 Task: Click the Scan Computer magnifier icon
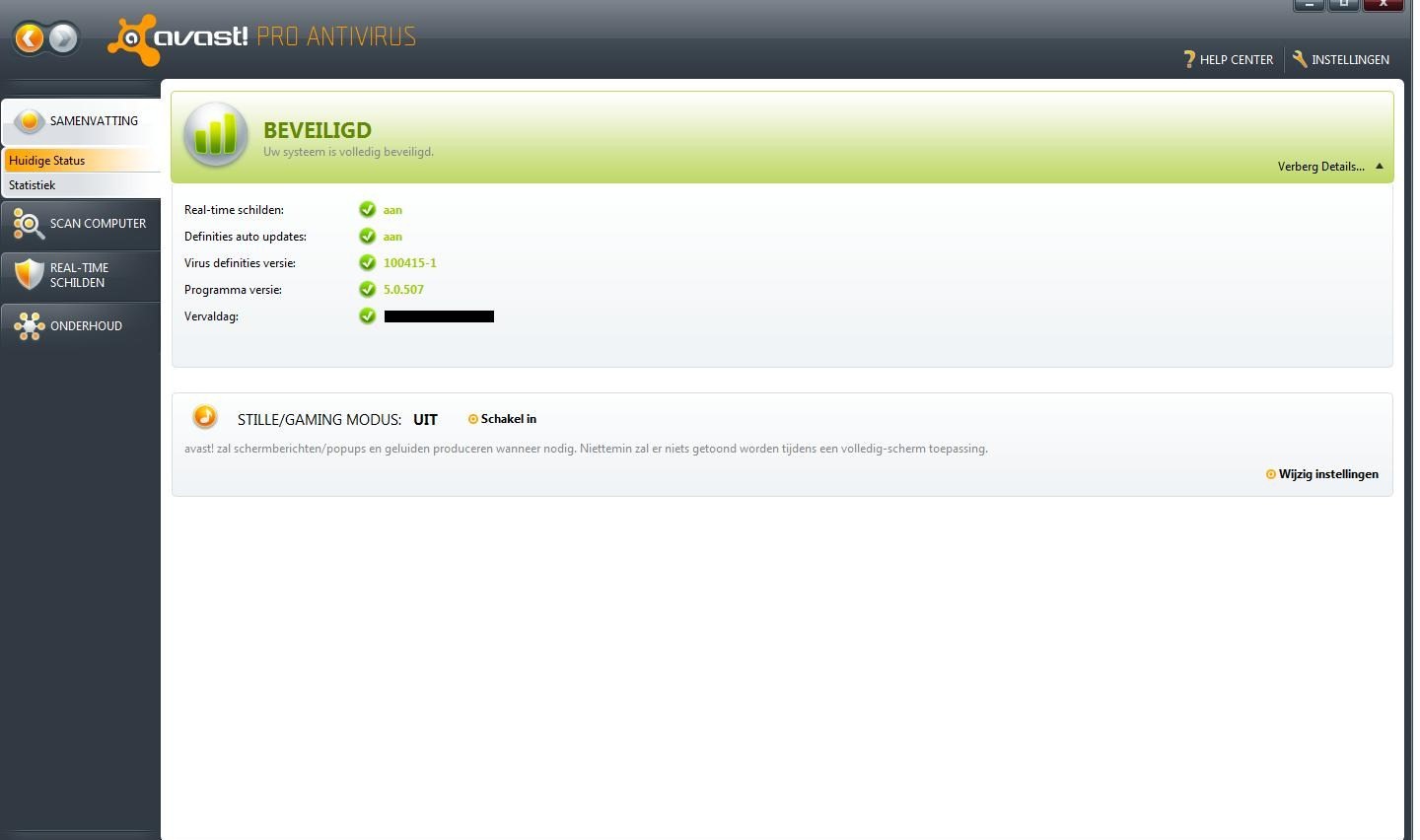pos(29,224)
